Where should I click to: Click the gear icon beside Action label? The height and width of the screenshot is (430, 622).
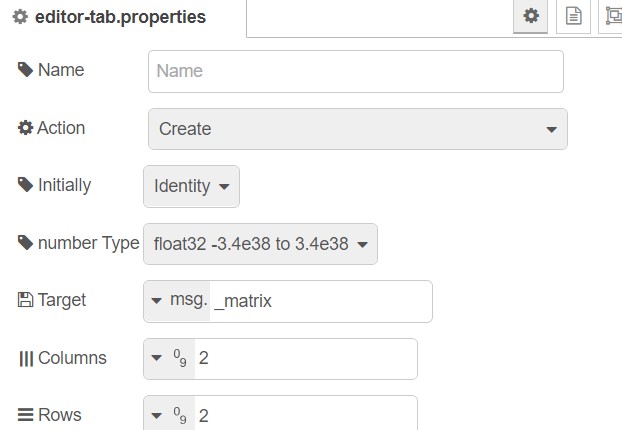pos(25,128)
